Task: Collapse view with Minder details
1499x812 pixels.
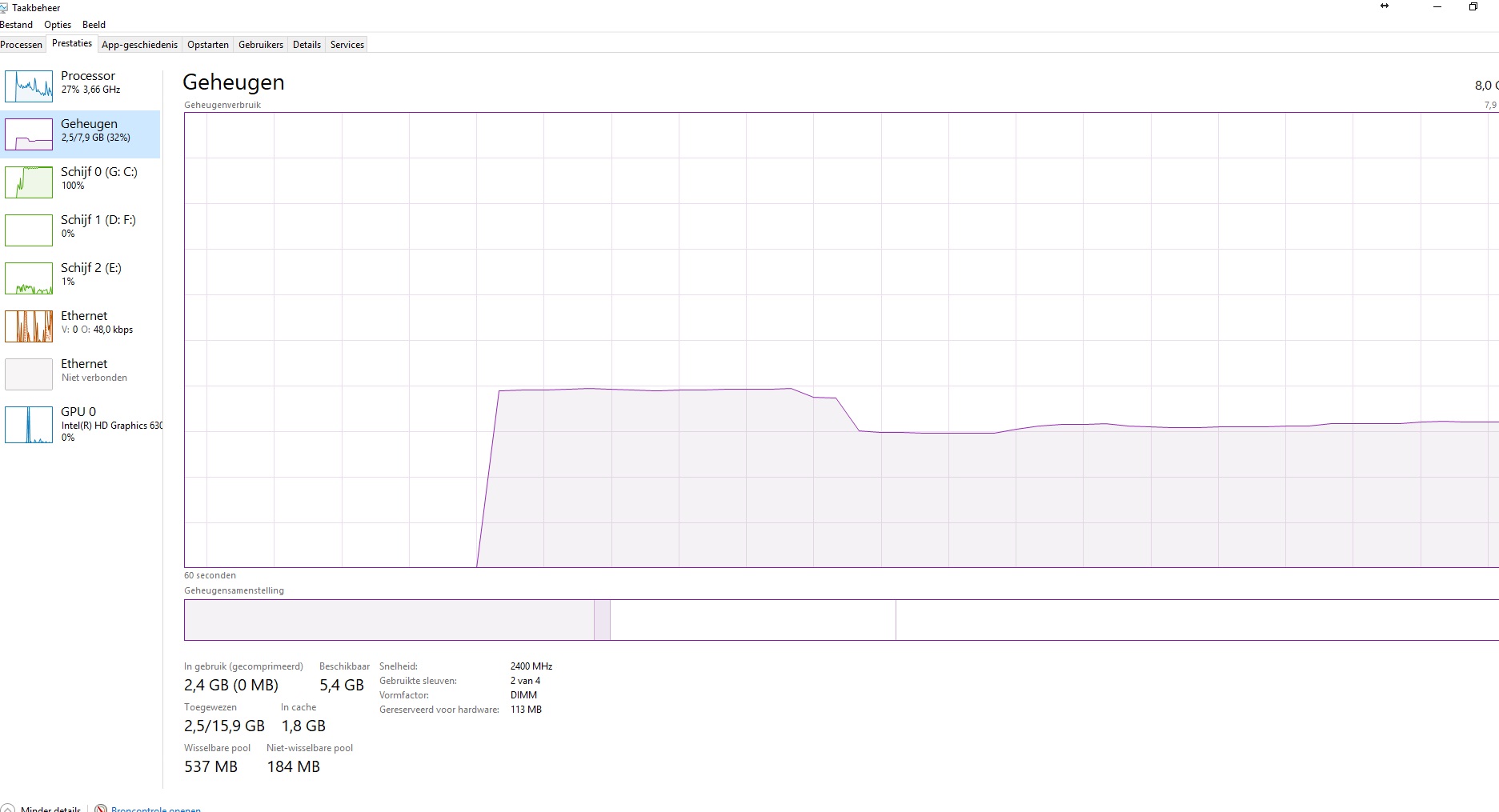Action: pyautogui.click(x=50, y=808)
